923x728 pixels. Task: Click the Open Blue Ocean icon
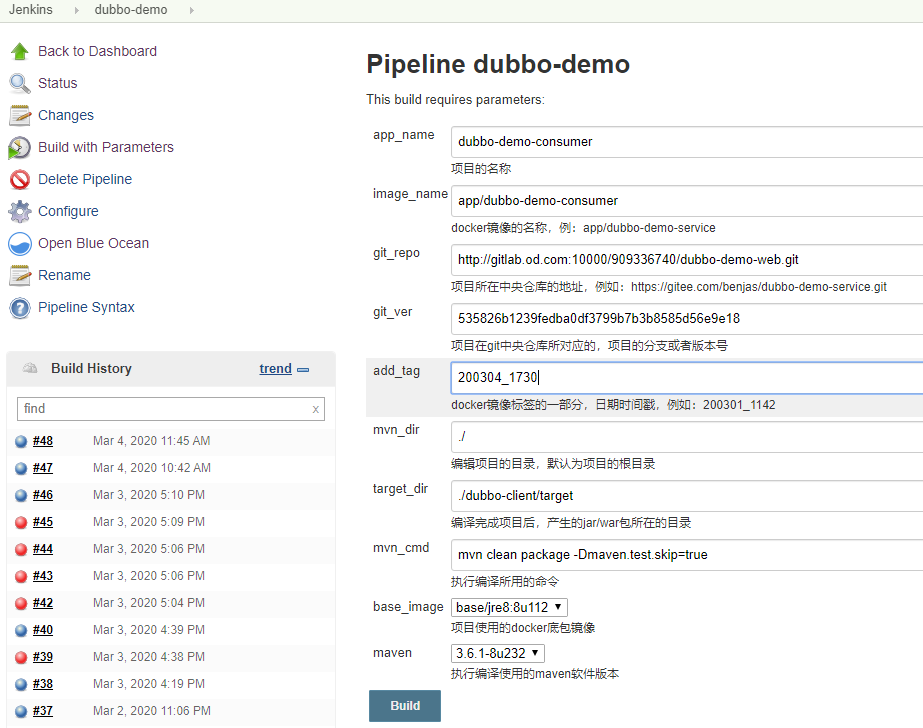(x=20, y=243)
